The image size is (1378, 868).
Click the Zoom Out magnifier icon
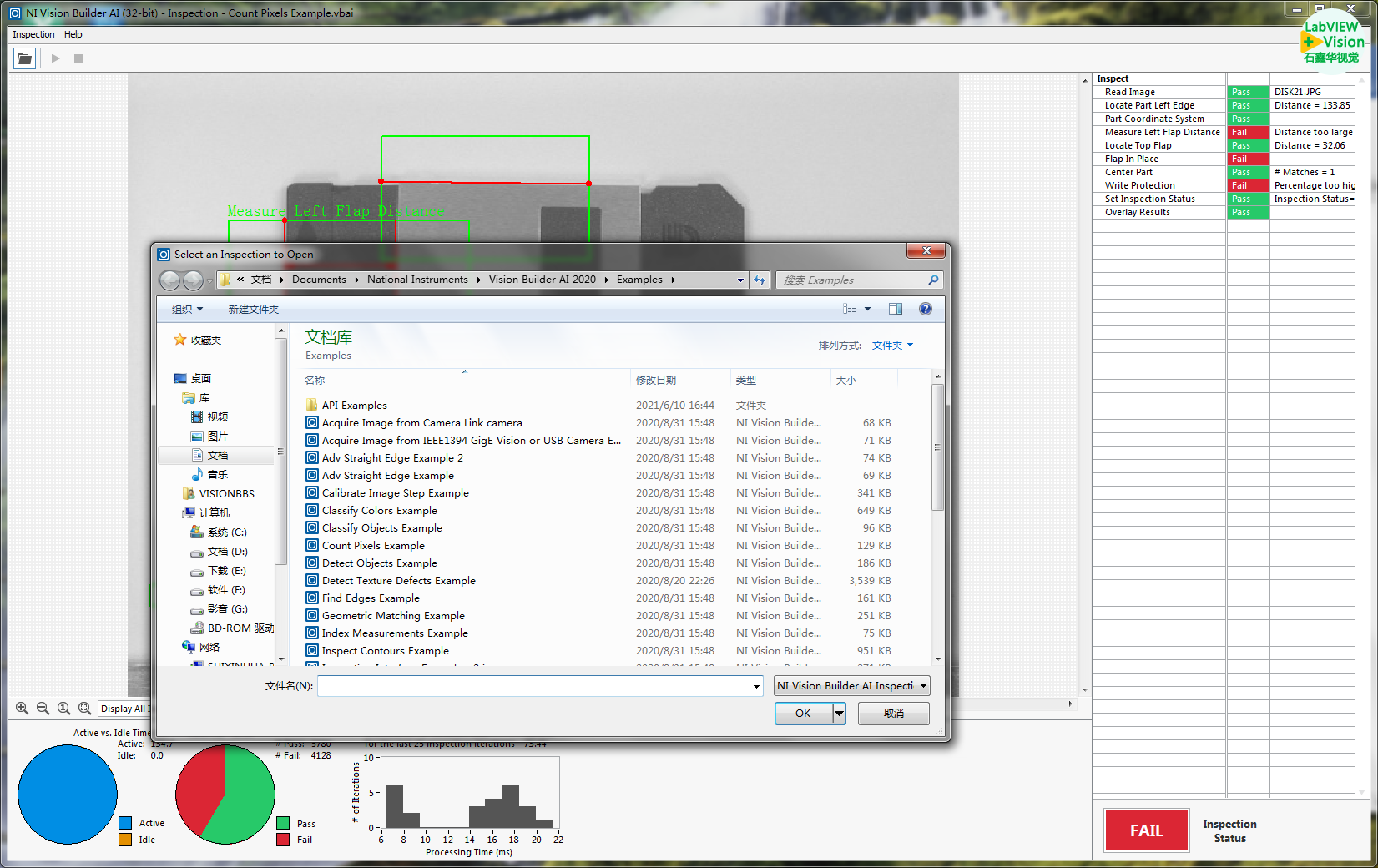[43, 708]
